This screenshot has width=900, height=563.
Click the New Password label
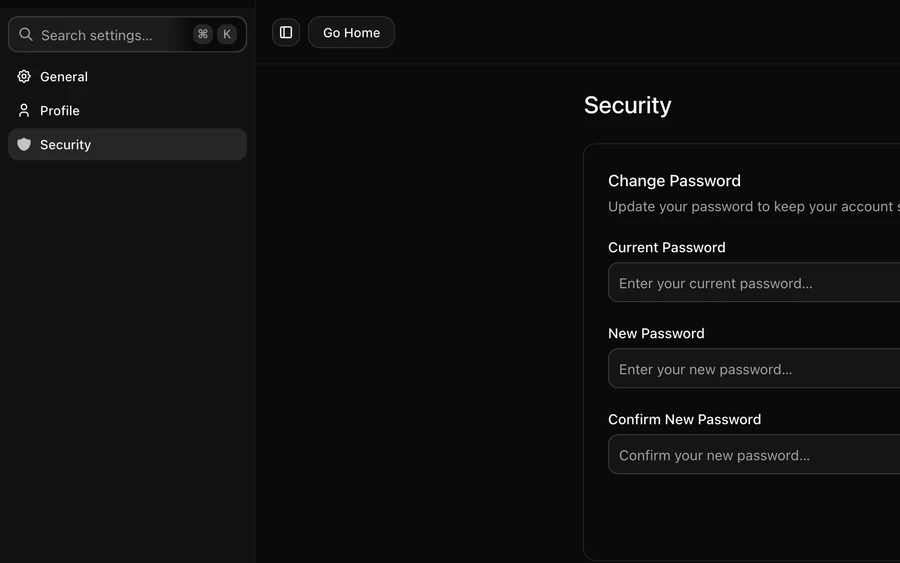[x=656, y=333]
